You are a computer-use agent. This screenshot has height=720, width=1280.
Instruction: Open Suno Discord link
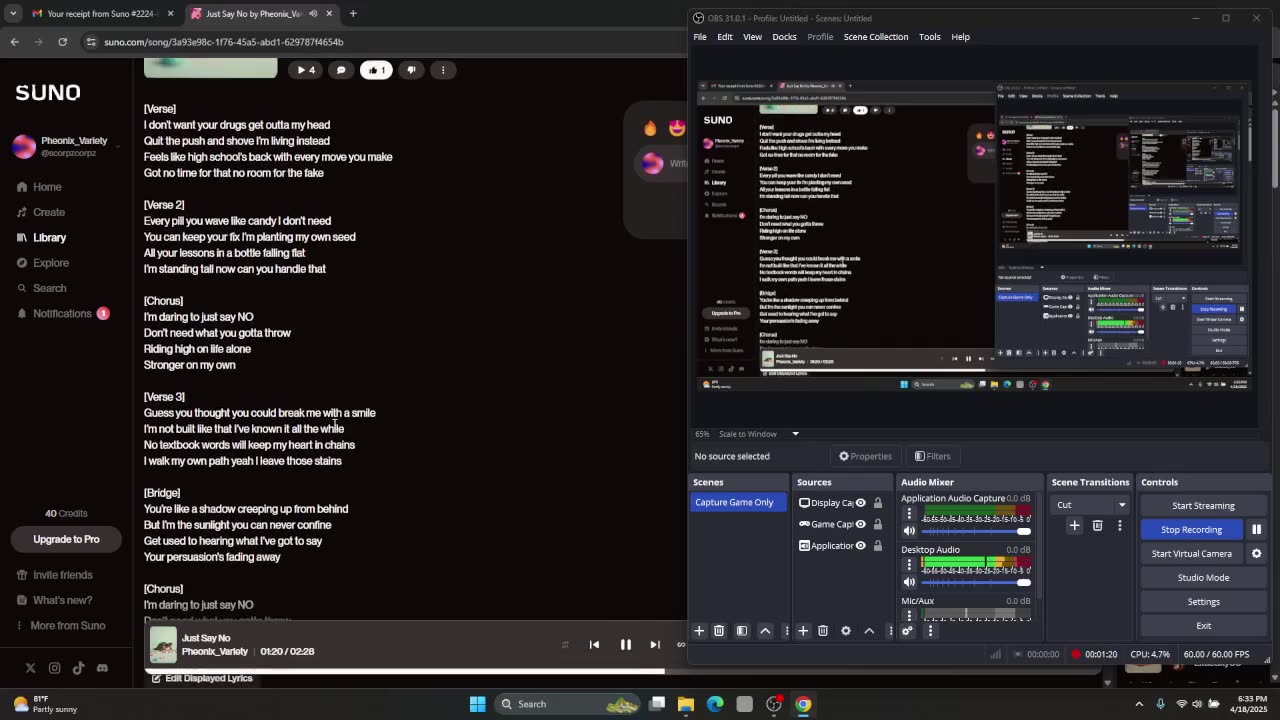(102, 668)
